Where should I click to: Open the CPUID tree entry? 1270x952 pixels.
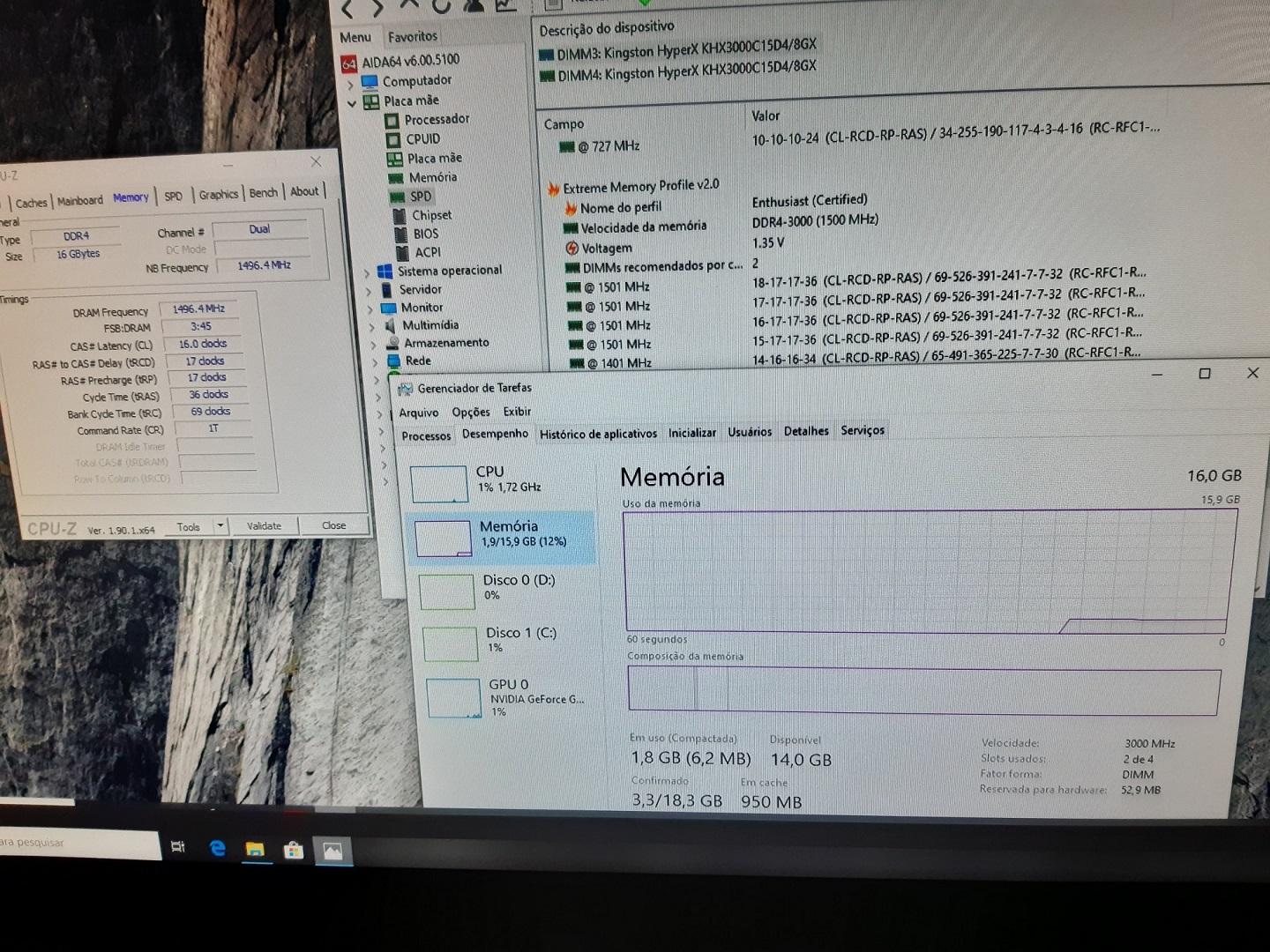[x=413, y=138]
